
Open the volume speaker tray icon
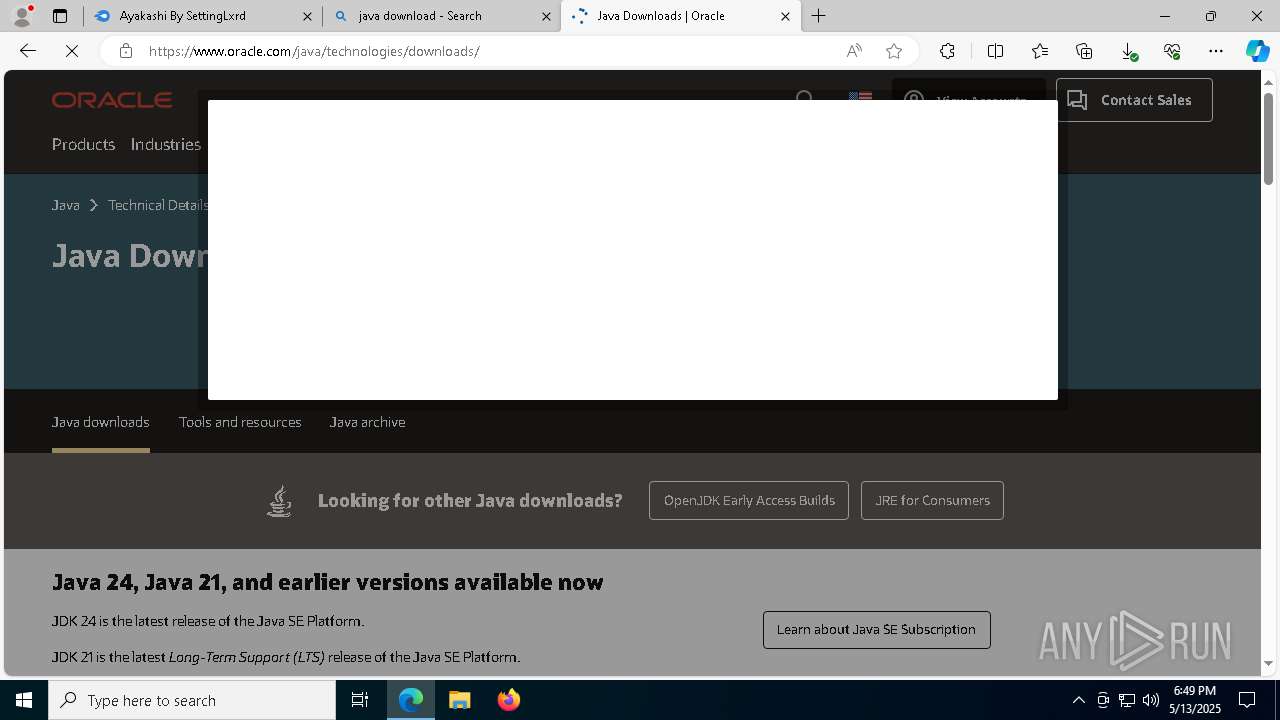click(x=1151, y=700)
